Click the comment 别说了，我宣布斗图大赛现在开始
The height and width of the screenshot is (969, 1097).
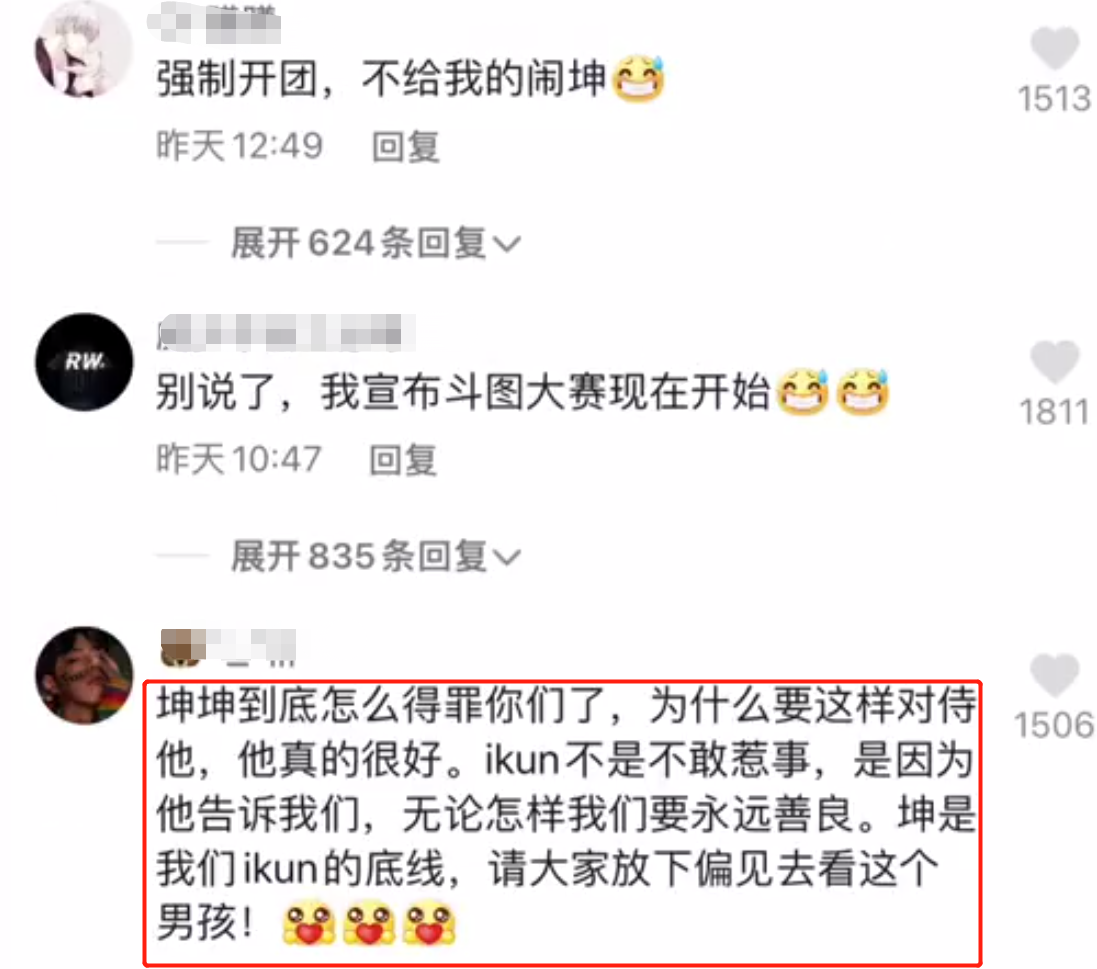tap(523, 392)
